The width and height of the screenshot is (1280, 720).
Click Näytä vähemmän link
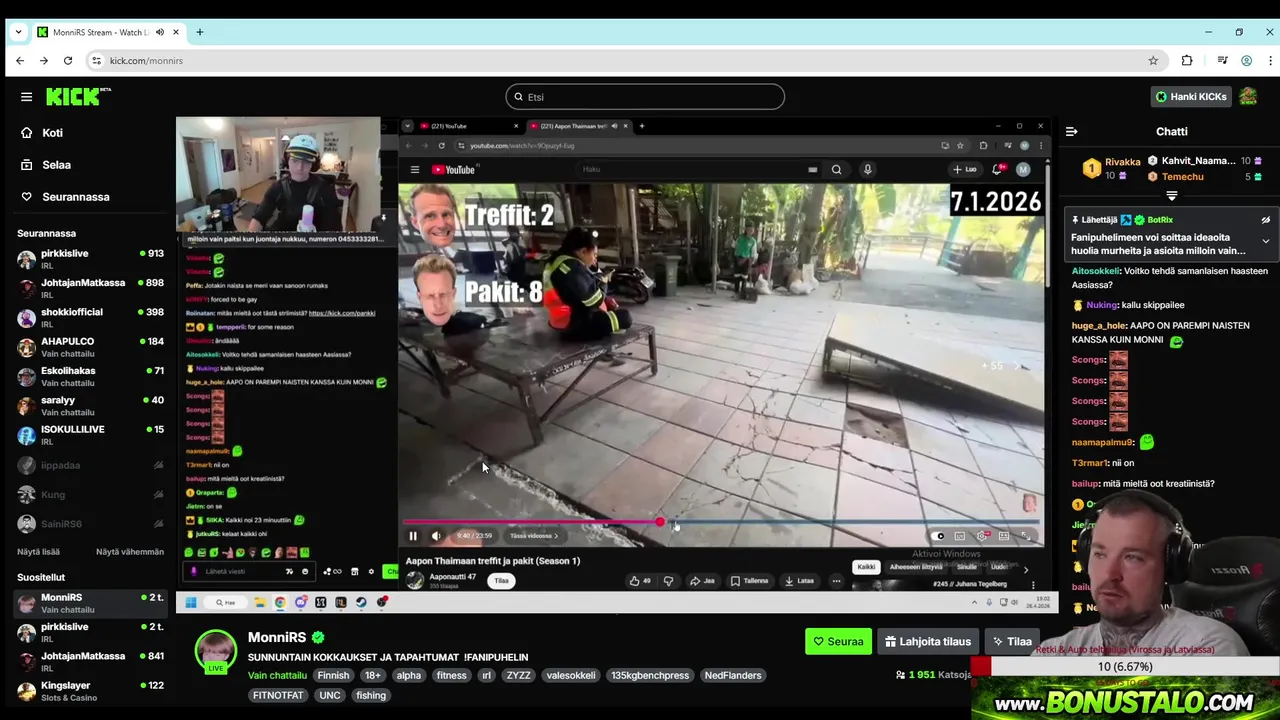coord(130,552)
